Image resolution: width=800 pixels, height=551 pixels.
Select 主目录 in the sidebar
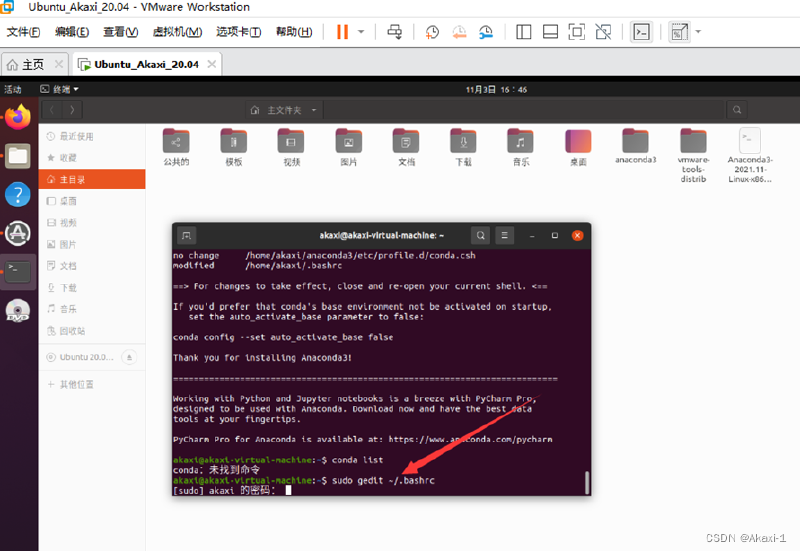pyautogui.click(x=92, y=179)
